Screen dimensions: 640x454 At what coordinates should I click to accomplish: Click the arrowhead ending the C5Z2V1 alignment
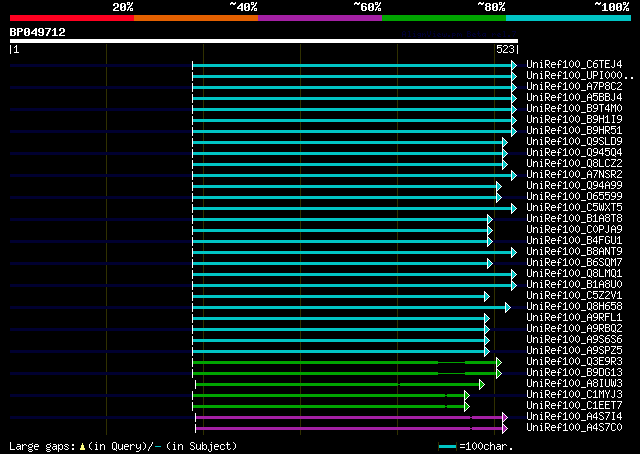(487, 296)
